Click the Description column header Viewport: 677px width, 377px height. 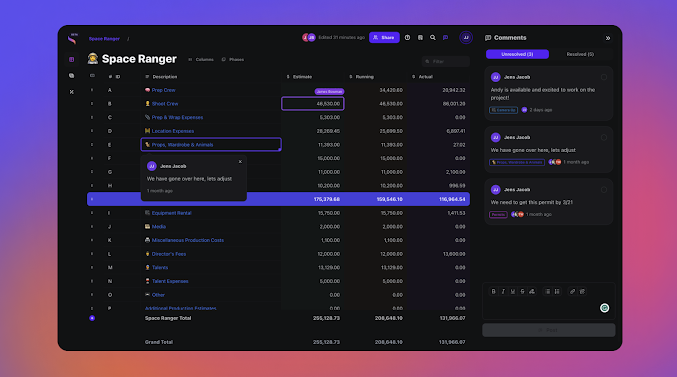tap(161, 77)
